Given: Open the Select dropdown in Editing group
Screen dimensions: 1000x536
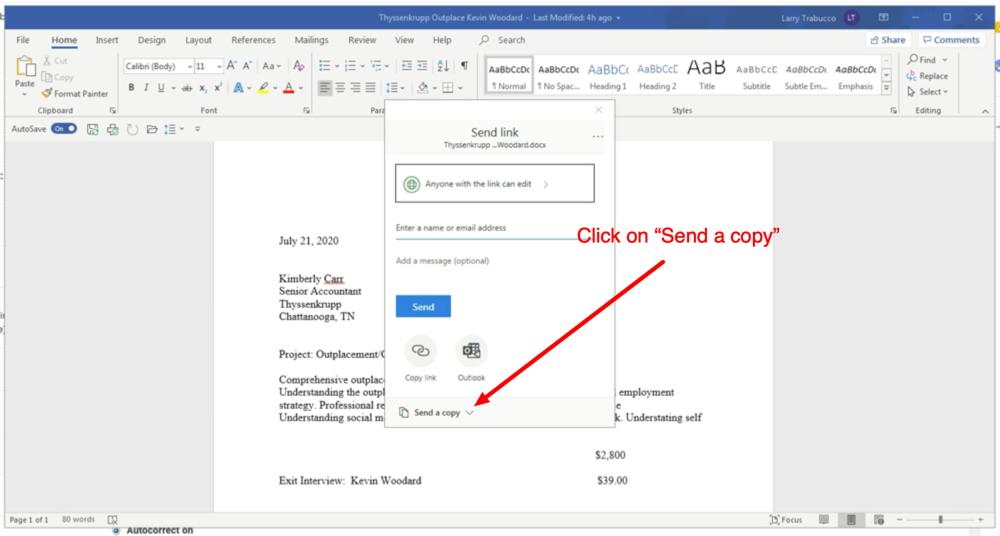Looking at the screenshot, I should tap(928, 92).
